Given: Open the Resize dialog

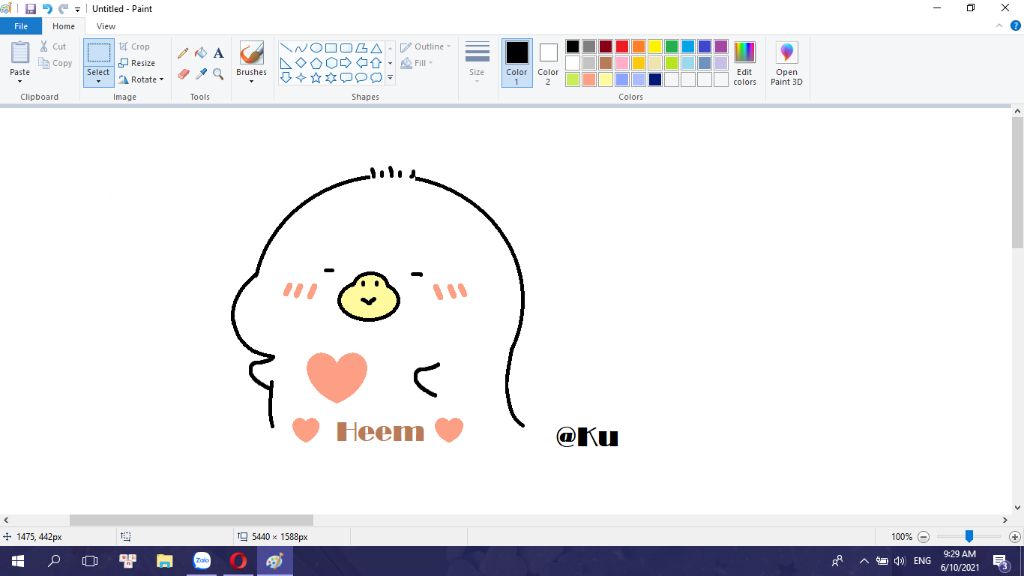Looking at the screenshot, I should pos(137,63).
